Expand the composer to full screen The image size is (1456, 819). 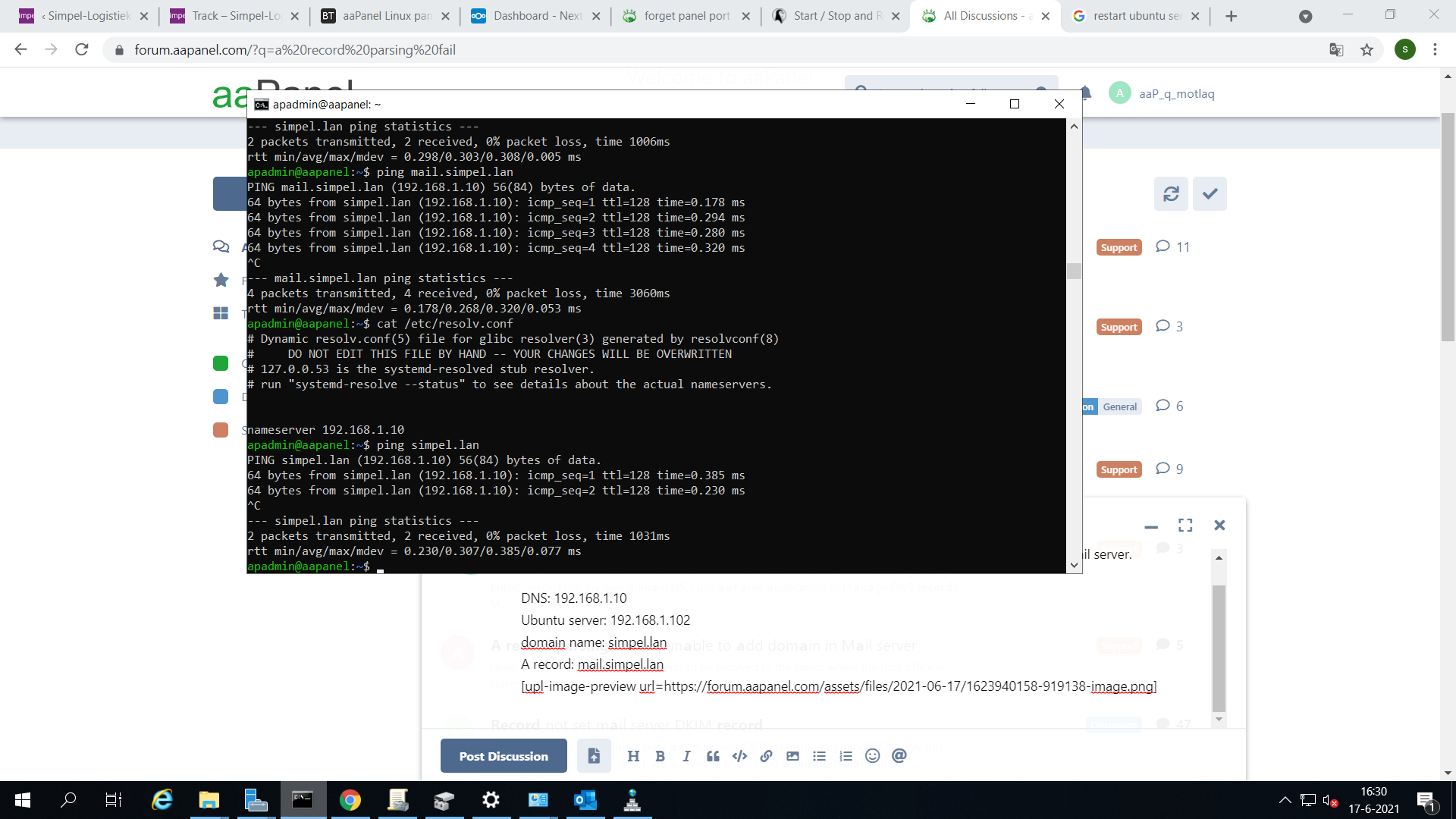[1185, 526]
